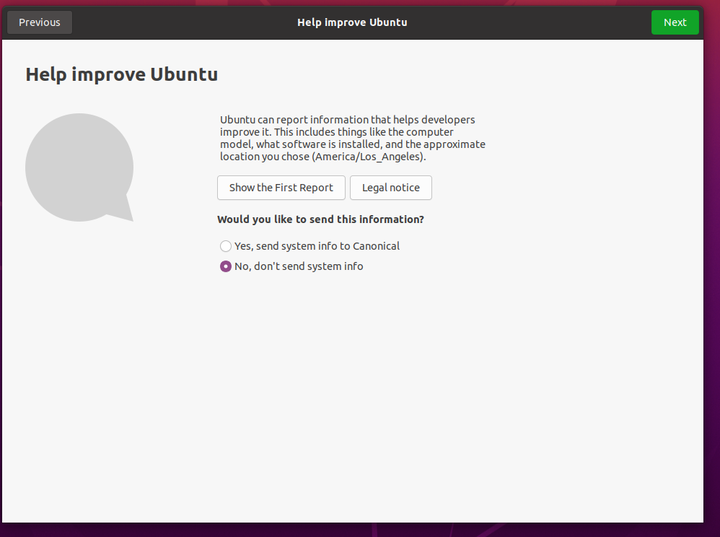720x537 pixels.
Task: Click the paragraph about reporting information to developers
Action: pyautogui.click(x=353, y=138)
